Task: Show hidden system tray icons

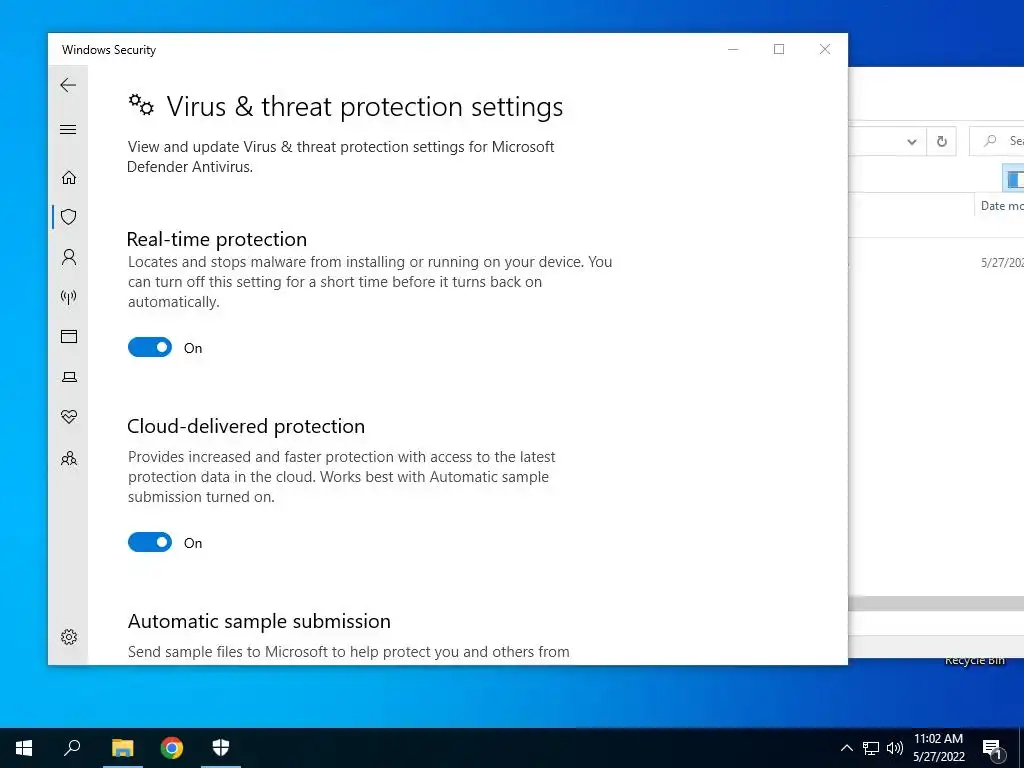Action: (846, 748)
